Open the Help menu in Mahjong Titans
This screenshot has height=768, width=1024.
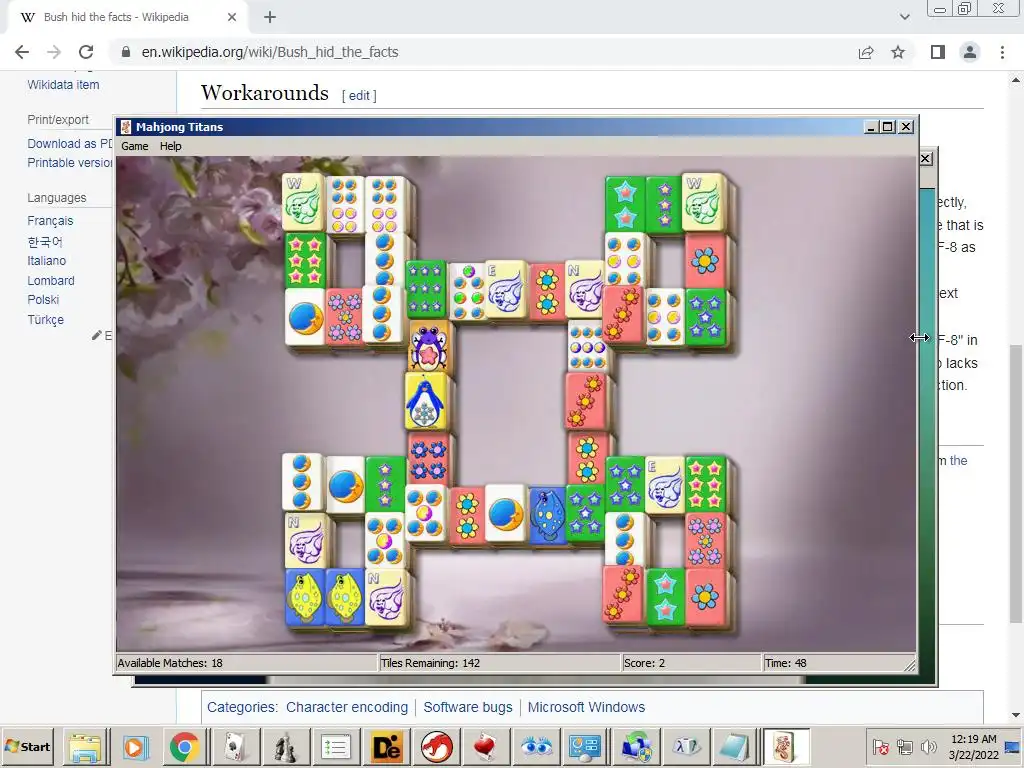pyautogui.click(x=170, y=146)
